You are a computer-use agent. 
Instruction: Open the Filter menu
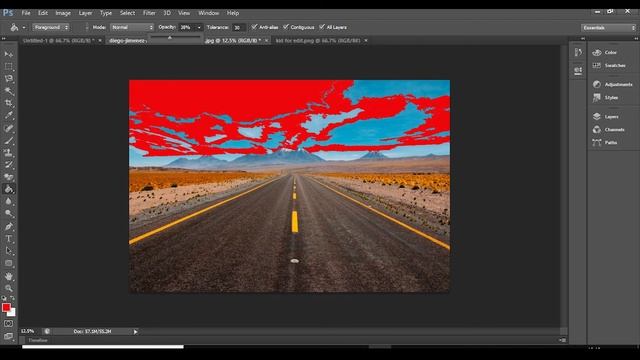(149, 13)
